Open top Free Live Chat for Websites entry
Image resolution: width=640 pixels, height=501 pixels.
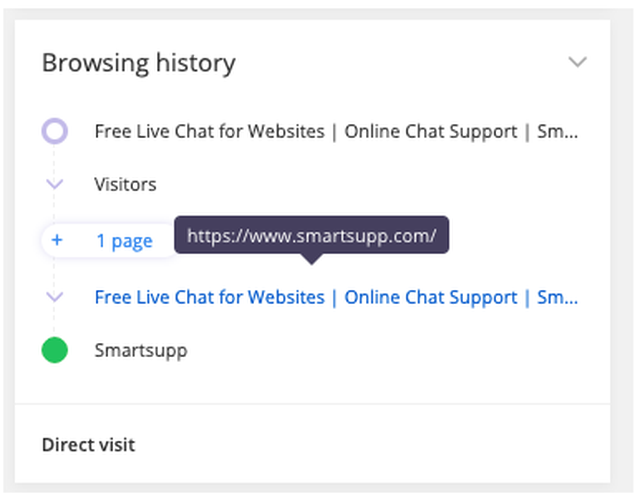pos(336,131)
